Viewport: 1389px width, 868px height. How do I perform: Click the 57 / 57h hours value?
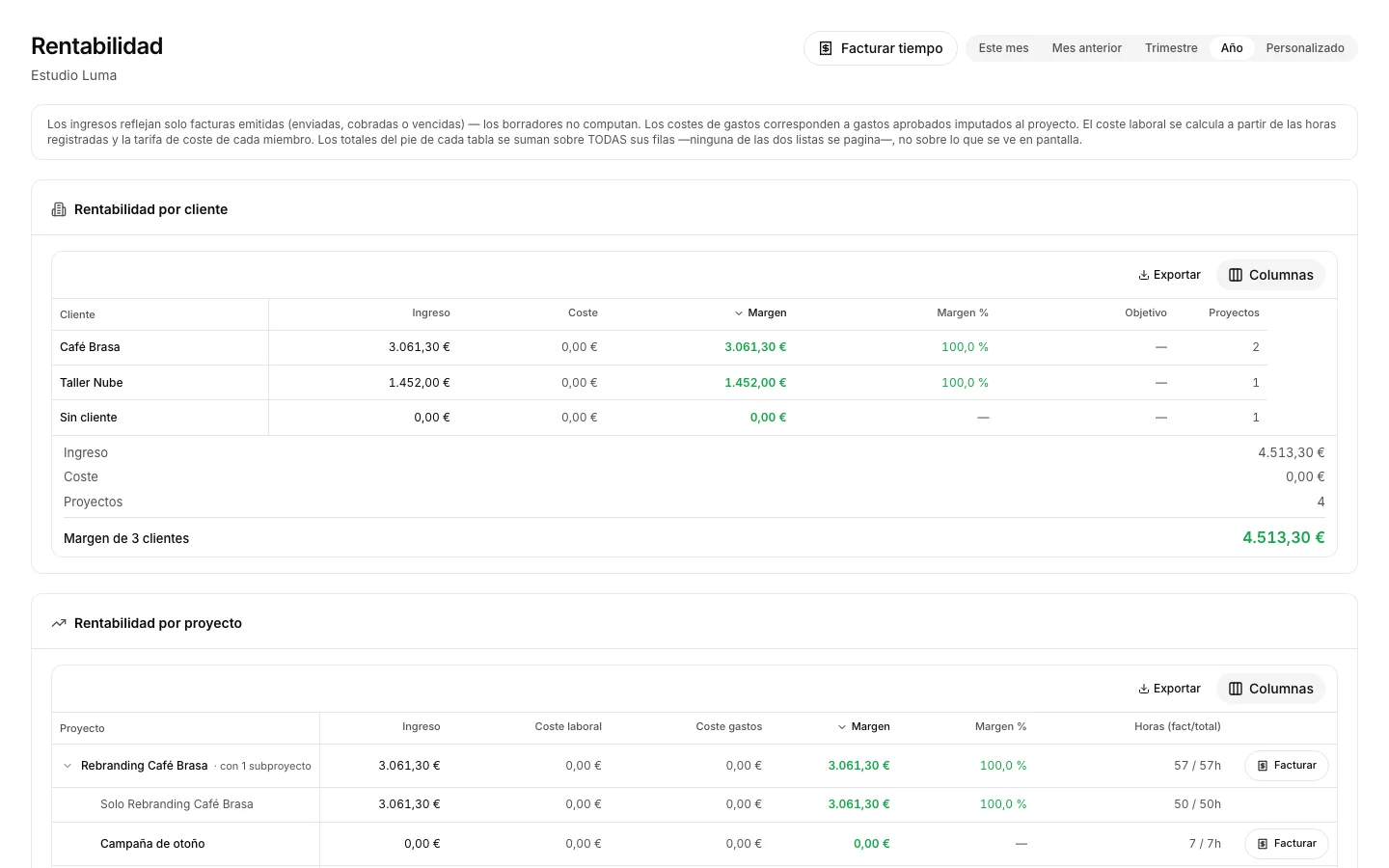[1197, 766]
